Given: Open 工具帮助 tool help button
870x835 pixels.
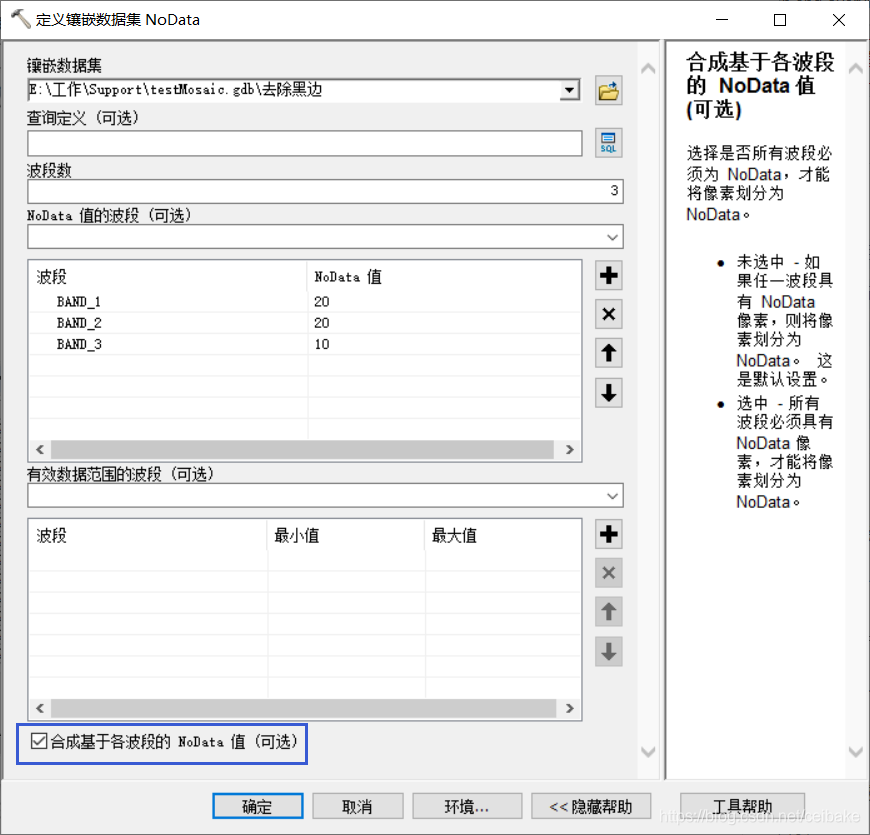Looking at the screenshot, I should coord(742,806).
